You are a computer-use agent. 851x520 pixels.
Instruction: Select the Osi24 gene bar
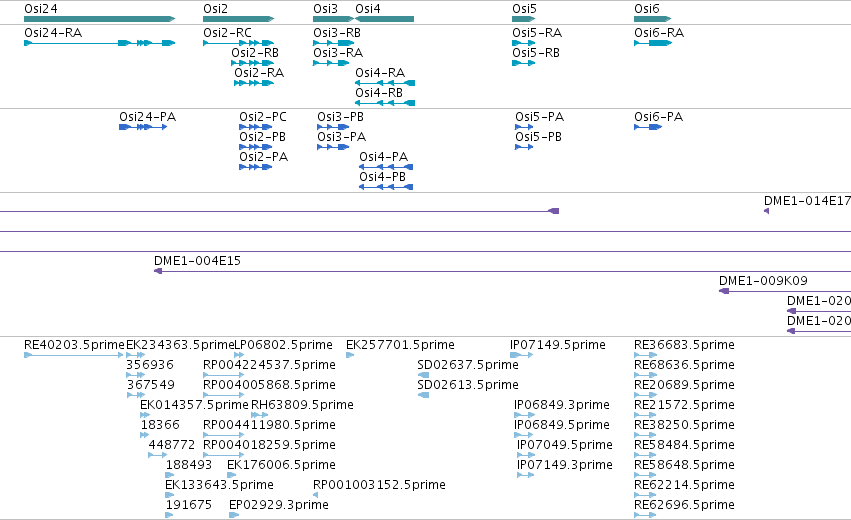[x=99, y=19]
